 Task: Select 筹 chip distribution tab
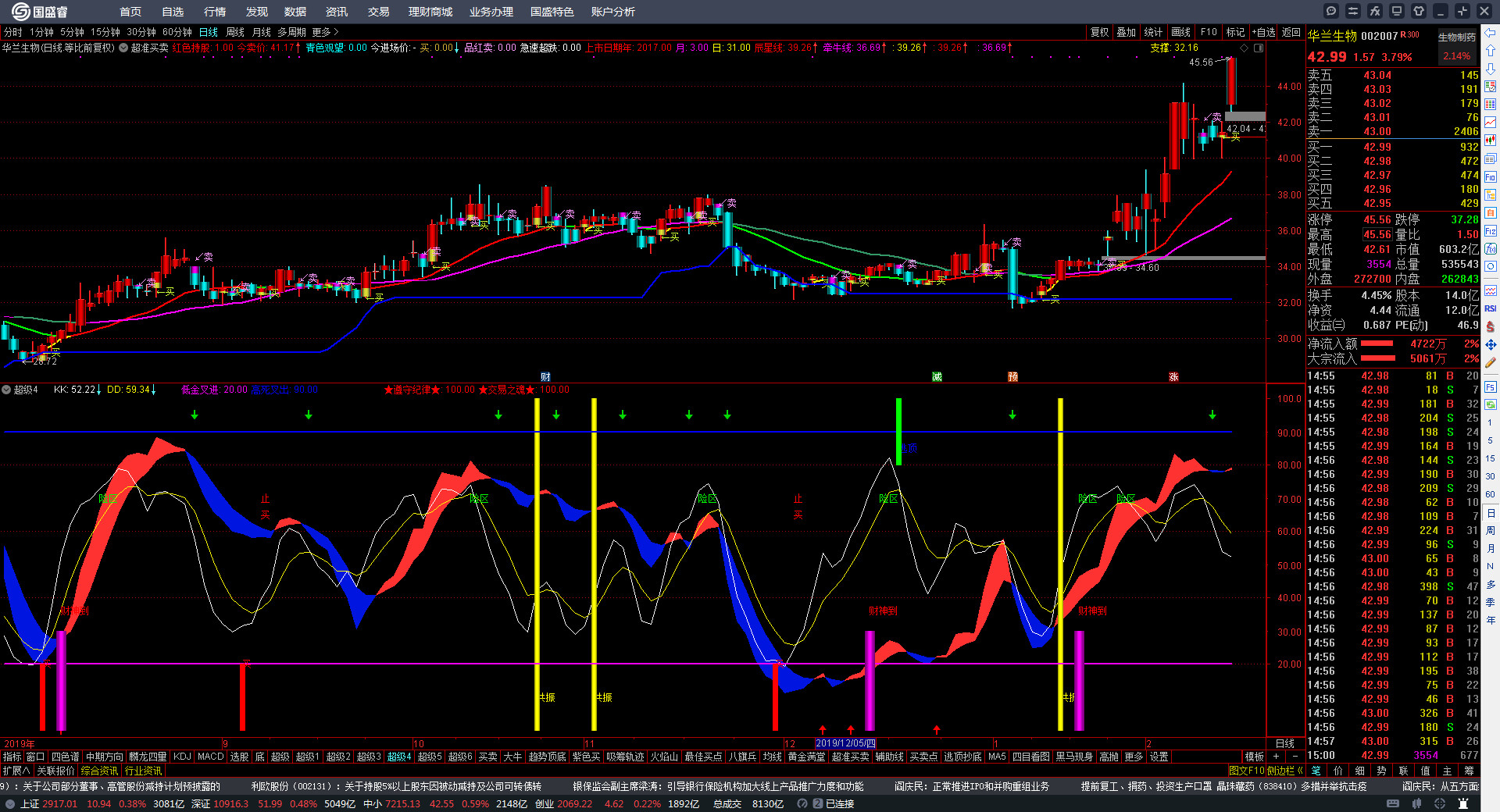[1470, 770]
